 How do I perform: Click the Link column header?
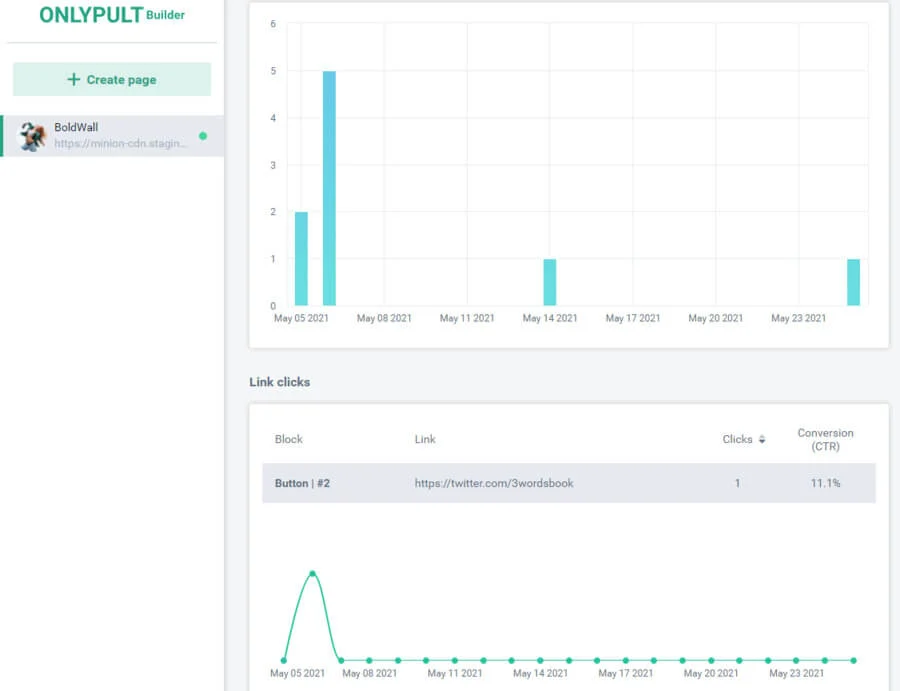pyautogui.click(x=425, y=439)
